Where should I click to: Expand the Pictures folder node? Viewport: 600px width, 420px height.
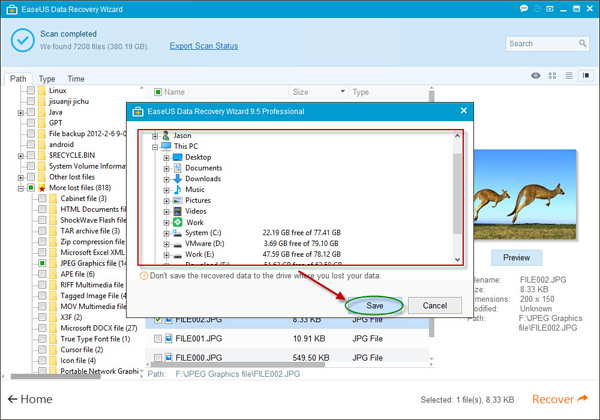pyautogui.click(x=166, y=201)
